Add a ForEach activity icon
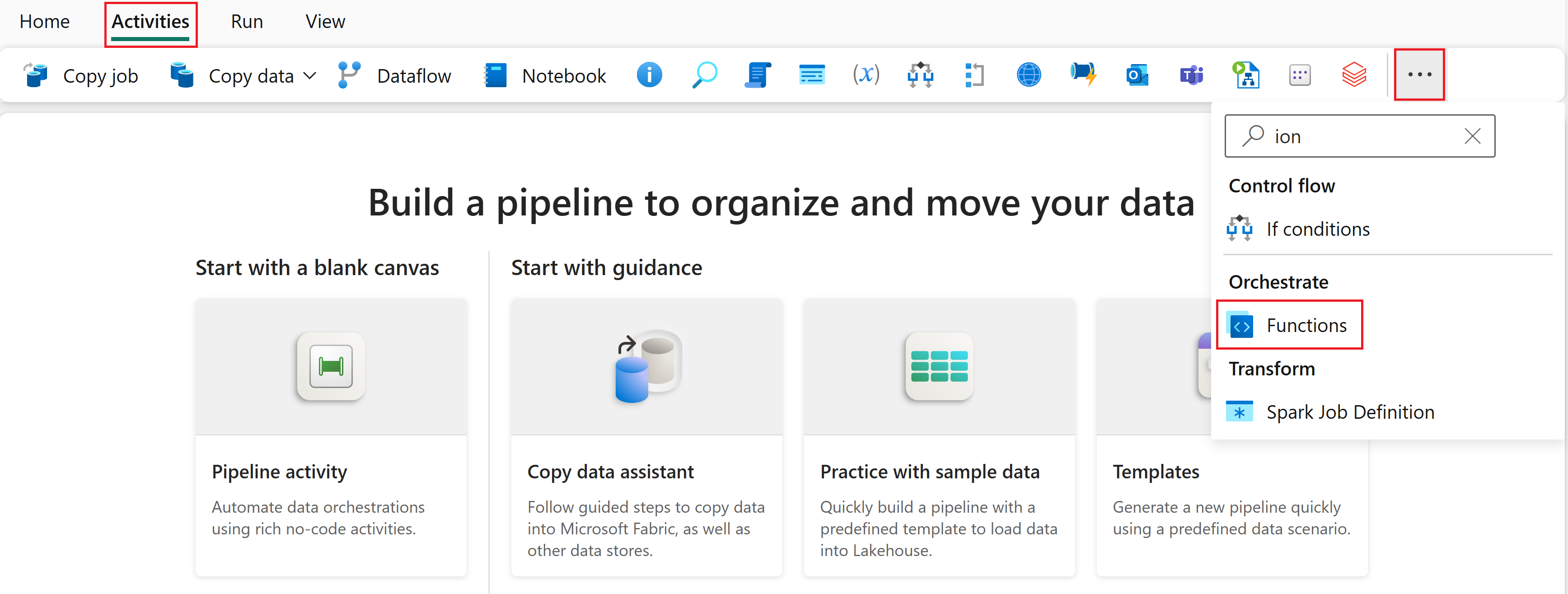The width and height of the screenshot is (1568, 594). [974, 75]
